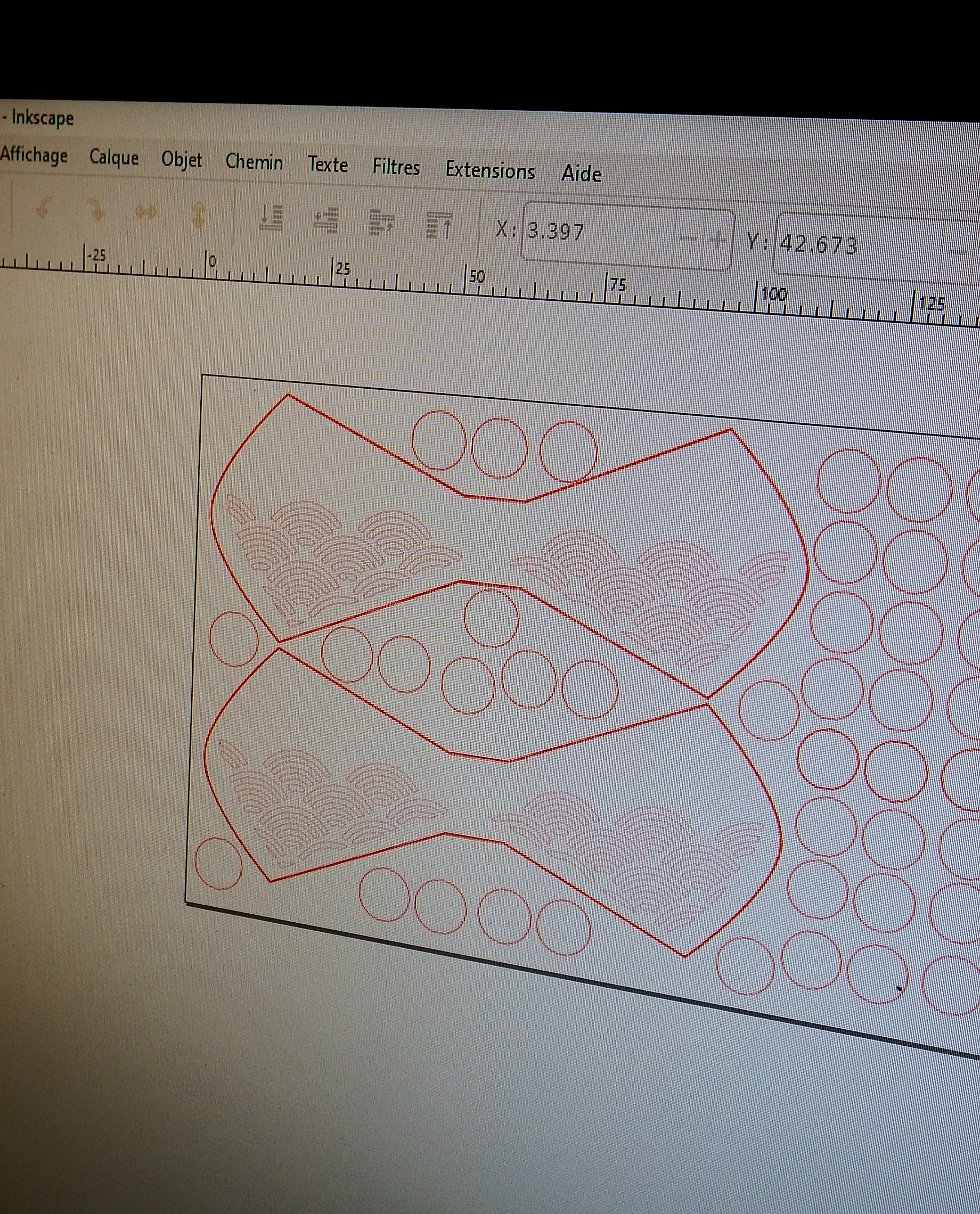The width and height of the screenshot is (980, 1214).
Task: Decrease X value with minus button
Action: 688,239
